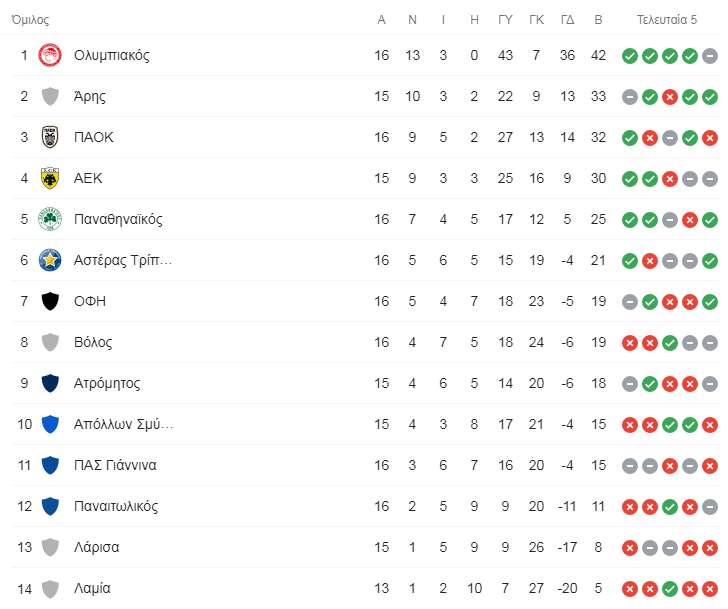Click the yellow ΑΕΚ club badge
728x609 pixels.
coord(50,178)
